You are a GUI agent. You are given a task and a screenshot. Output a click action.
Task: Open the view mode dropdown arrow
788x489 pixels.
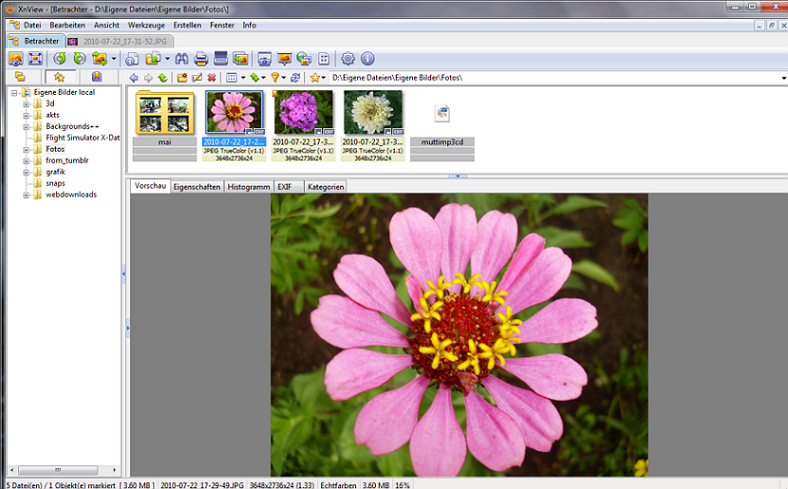243,78
